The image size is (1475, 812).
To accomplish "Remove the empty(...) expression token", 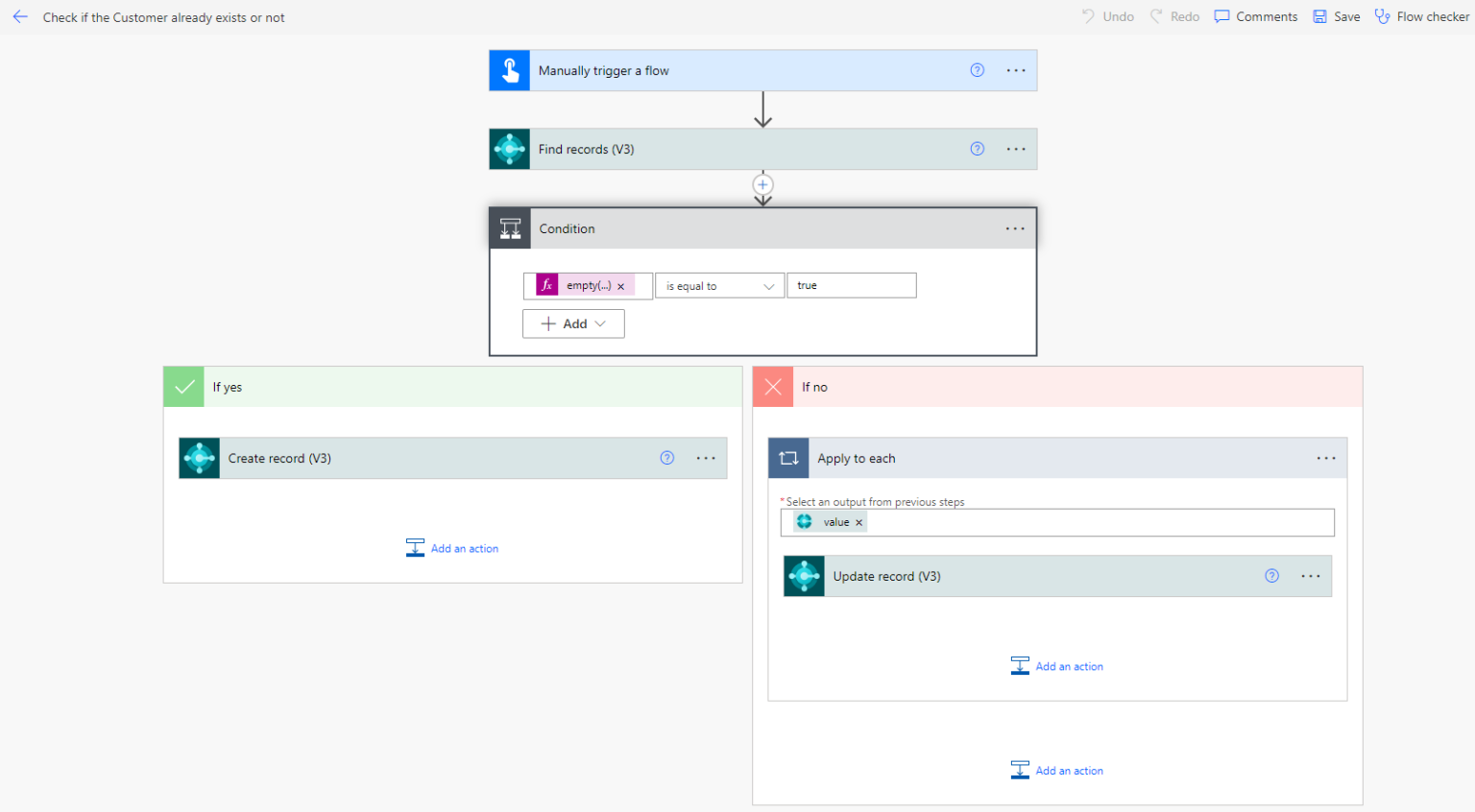I will coord(621,285).
